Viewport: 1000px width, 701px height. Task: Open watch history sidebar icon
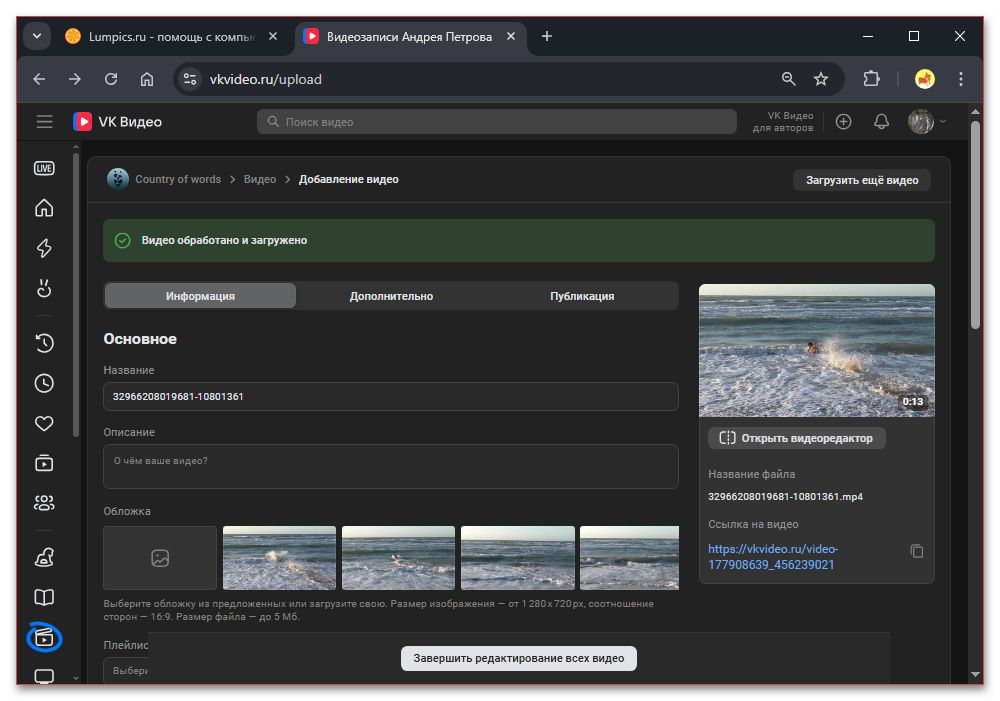pyautogui.click(x=44, y=343)
